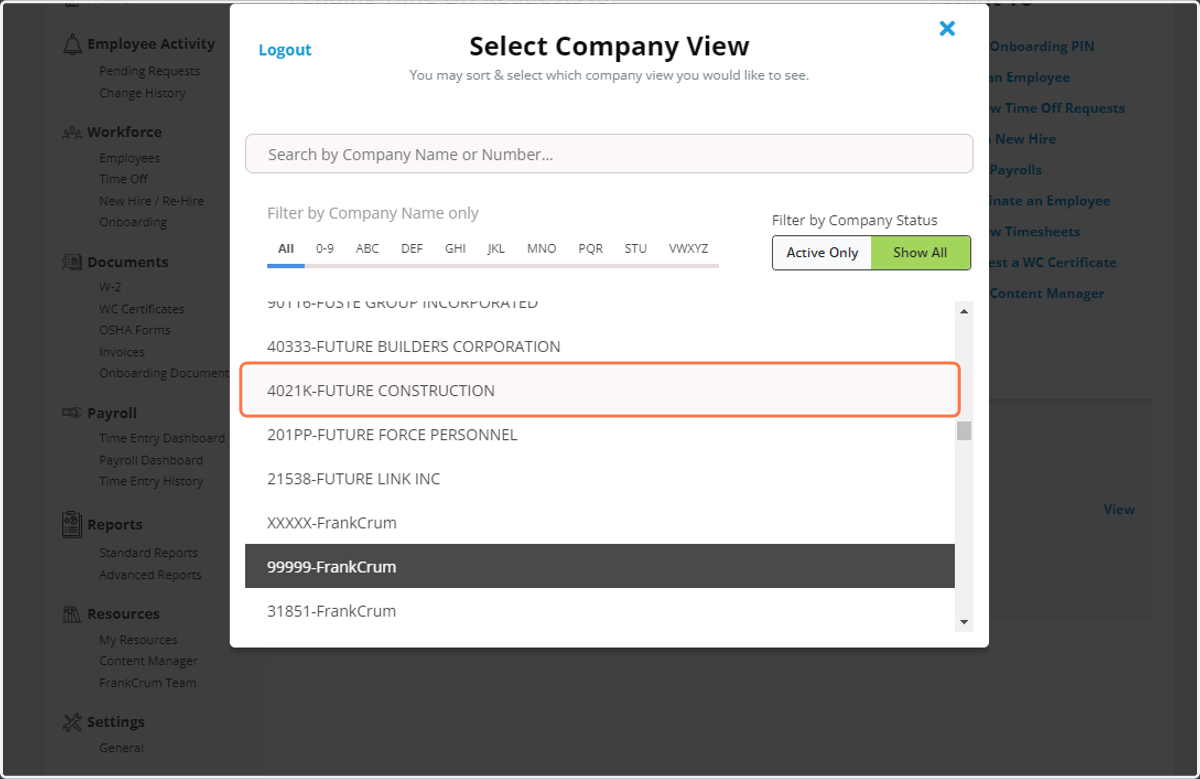
Task: Select the ABC filter tab
Action: 368,249
